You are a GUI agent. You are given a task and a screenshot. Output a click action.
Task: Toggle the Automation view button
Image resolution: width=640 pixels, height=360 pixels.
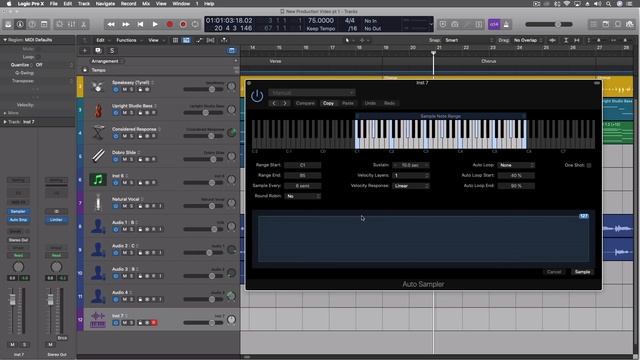199,40
